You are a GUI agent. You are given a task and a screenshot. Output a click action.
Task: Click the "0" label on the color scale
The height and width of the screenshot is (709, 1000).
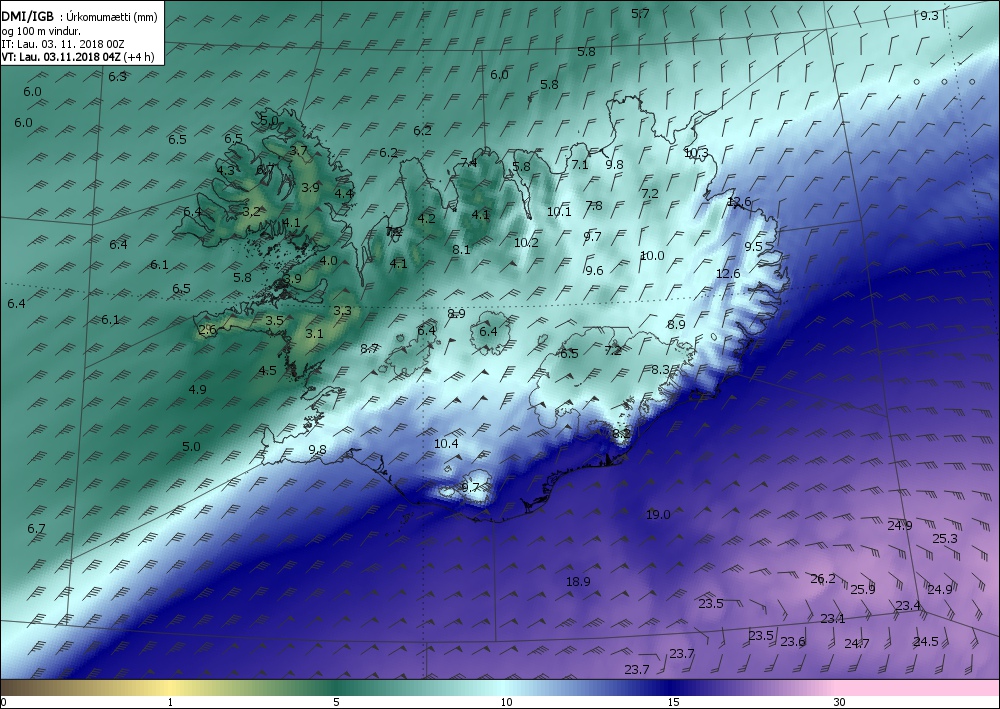click(x=4, y=703)
